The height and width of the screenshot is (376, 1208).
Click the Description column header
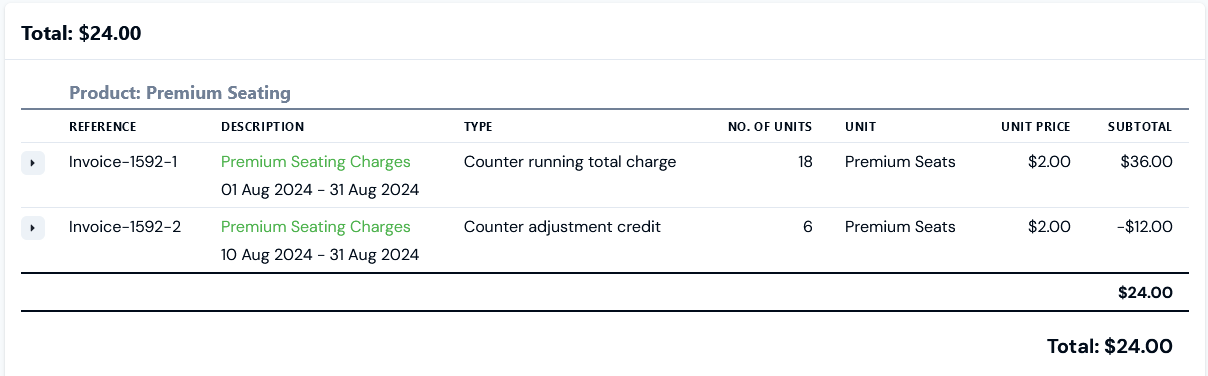point(262,127)
